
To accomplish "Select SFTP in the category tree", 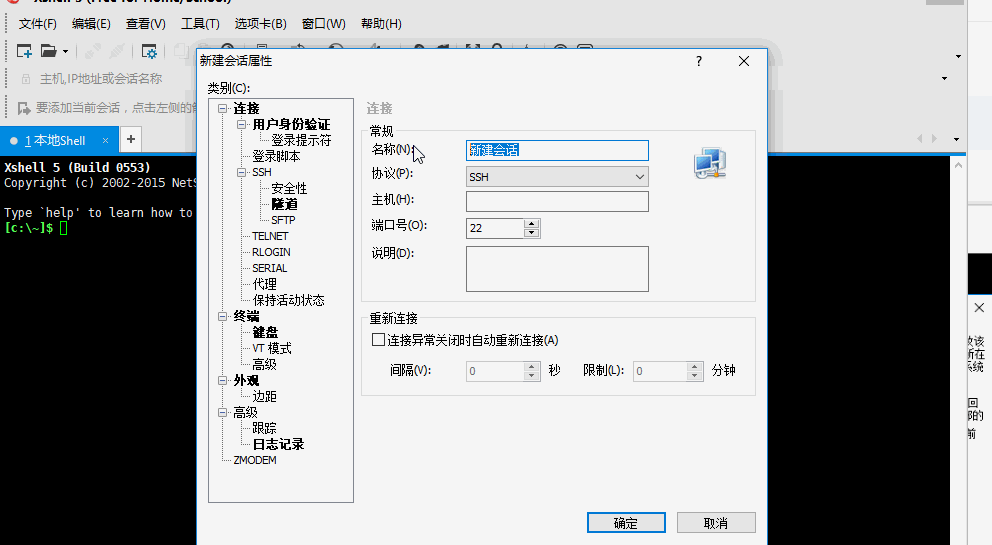I will tap(283, 220).
